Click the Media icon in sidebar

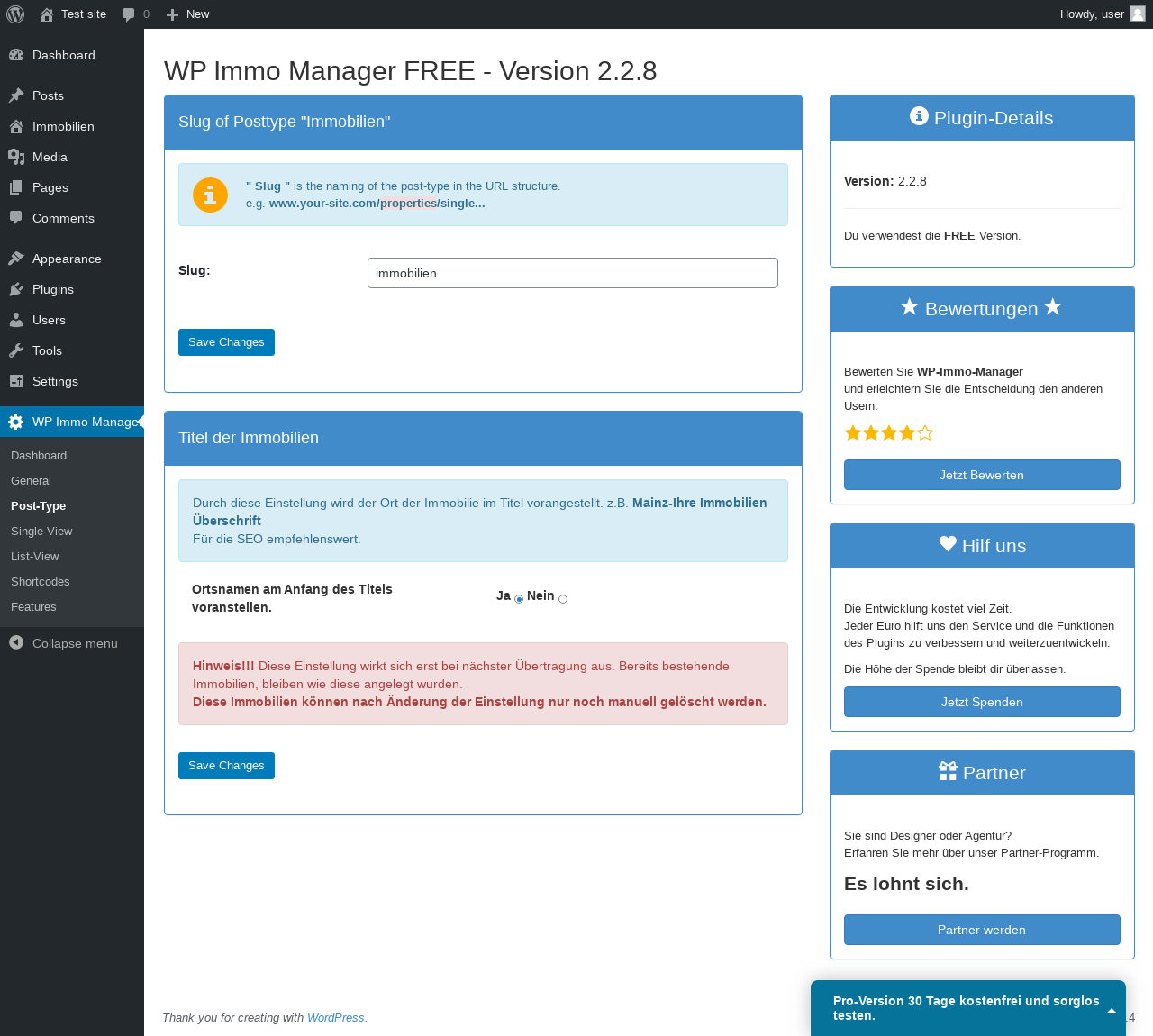16,157
